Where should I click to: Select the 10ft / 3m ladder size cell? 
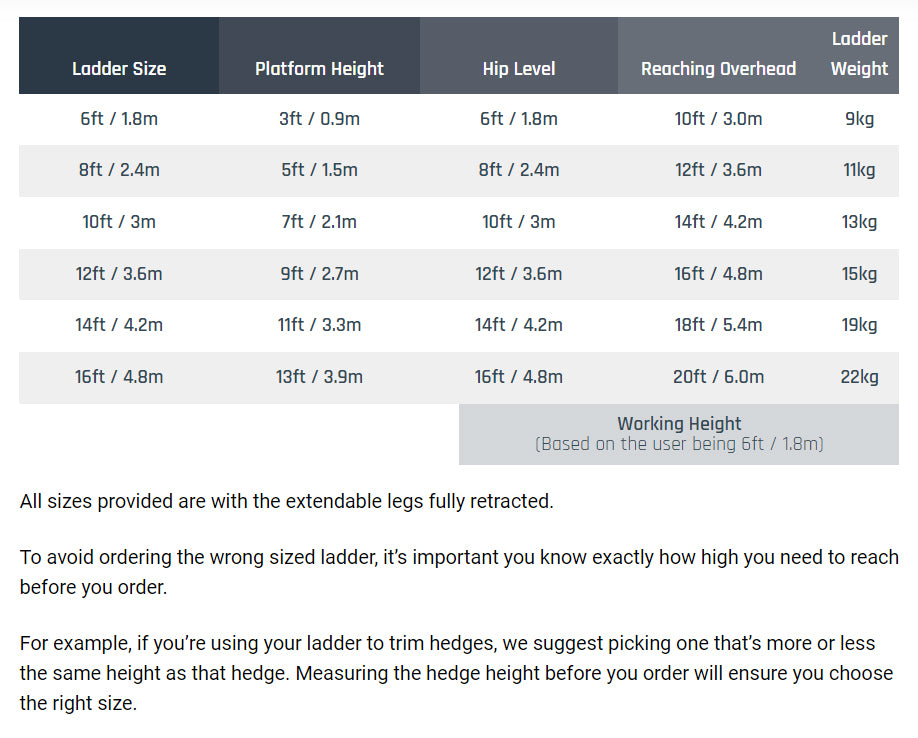[x=119, y=222]
